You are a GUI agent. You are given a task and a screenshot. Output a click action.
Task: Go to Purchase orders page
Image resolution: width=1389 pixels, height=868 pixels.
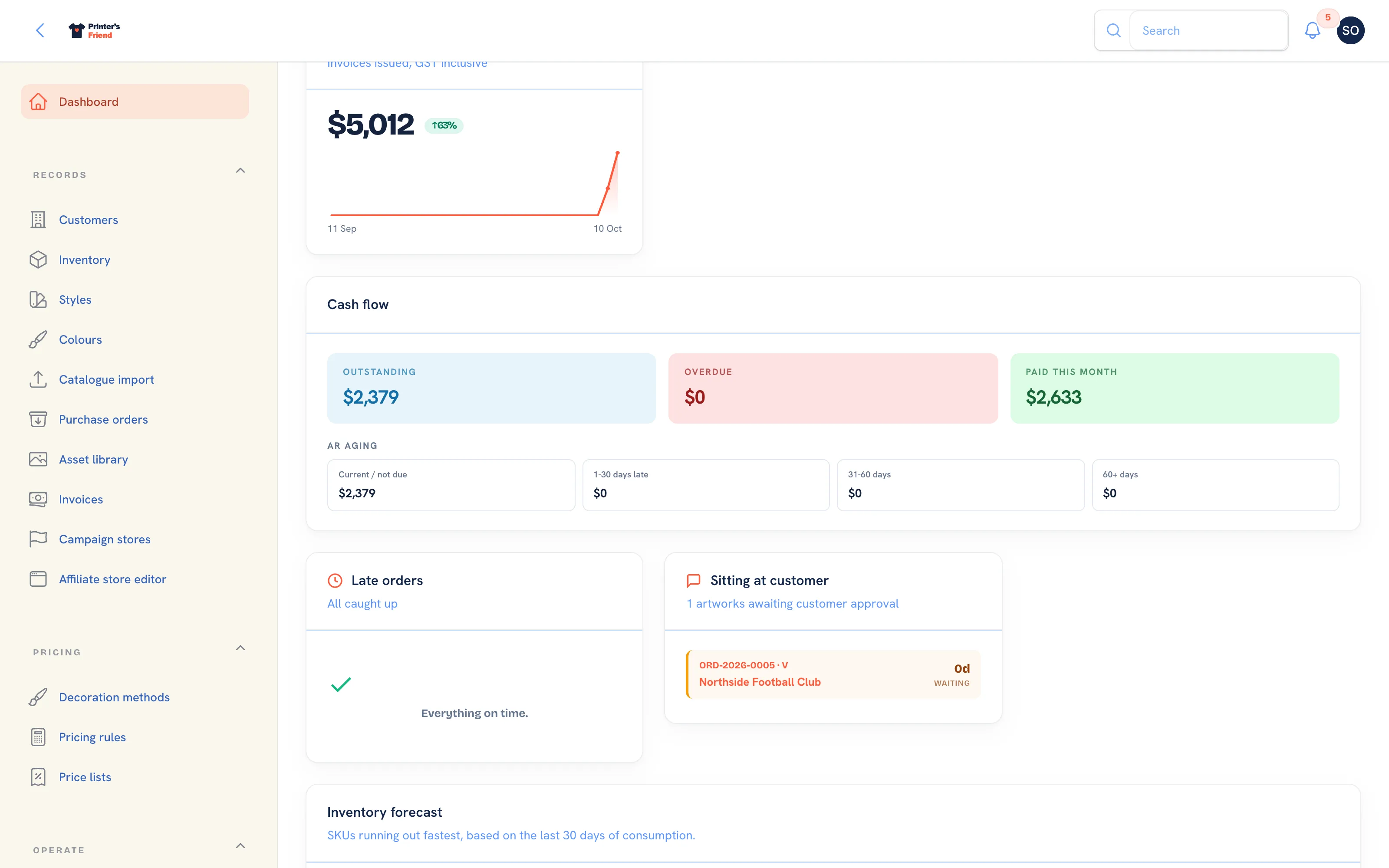pos(103,419)
